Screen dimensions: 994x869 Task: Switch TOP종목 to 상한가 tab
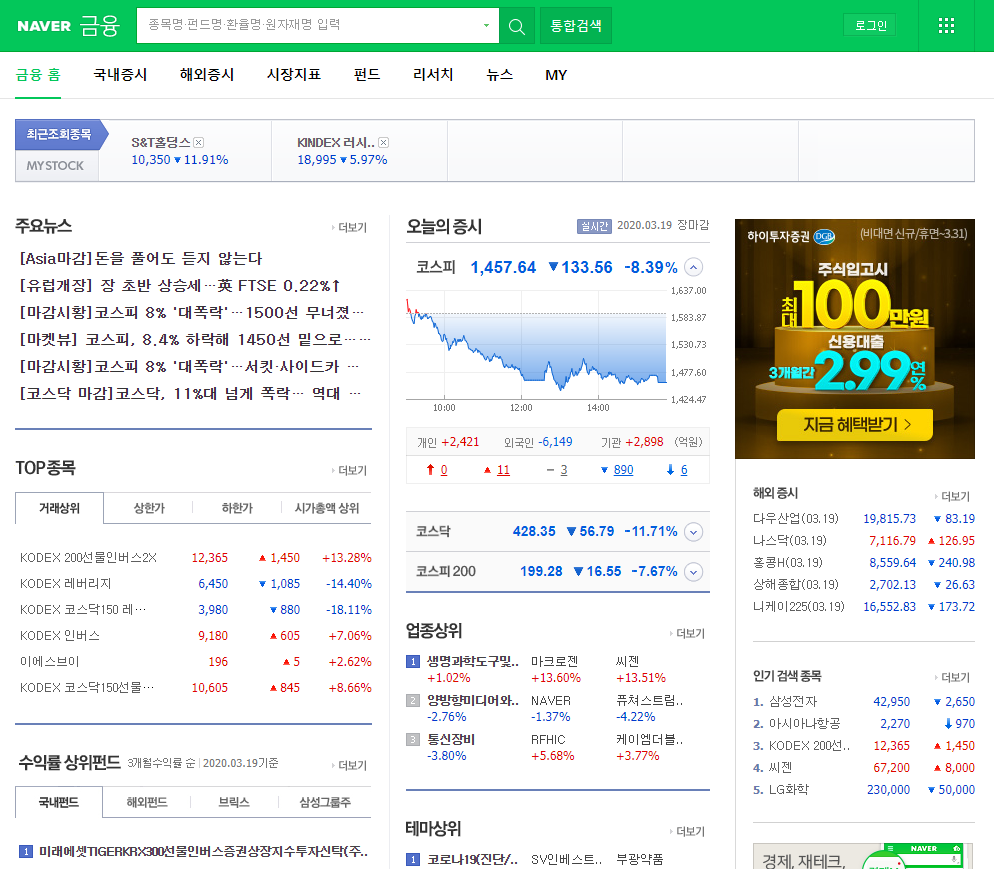coord(149,508)
